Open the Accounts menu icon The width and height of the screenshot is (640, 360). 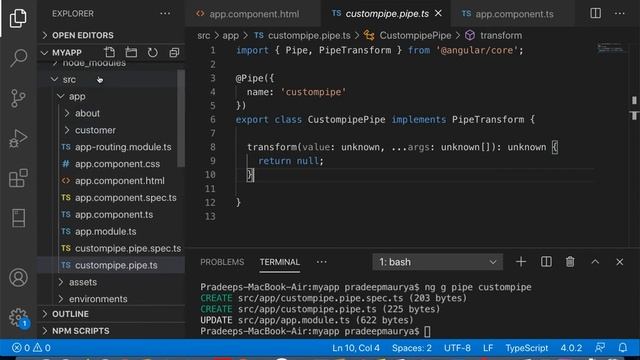18,278
